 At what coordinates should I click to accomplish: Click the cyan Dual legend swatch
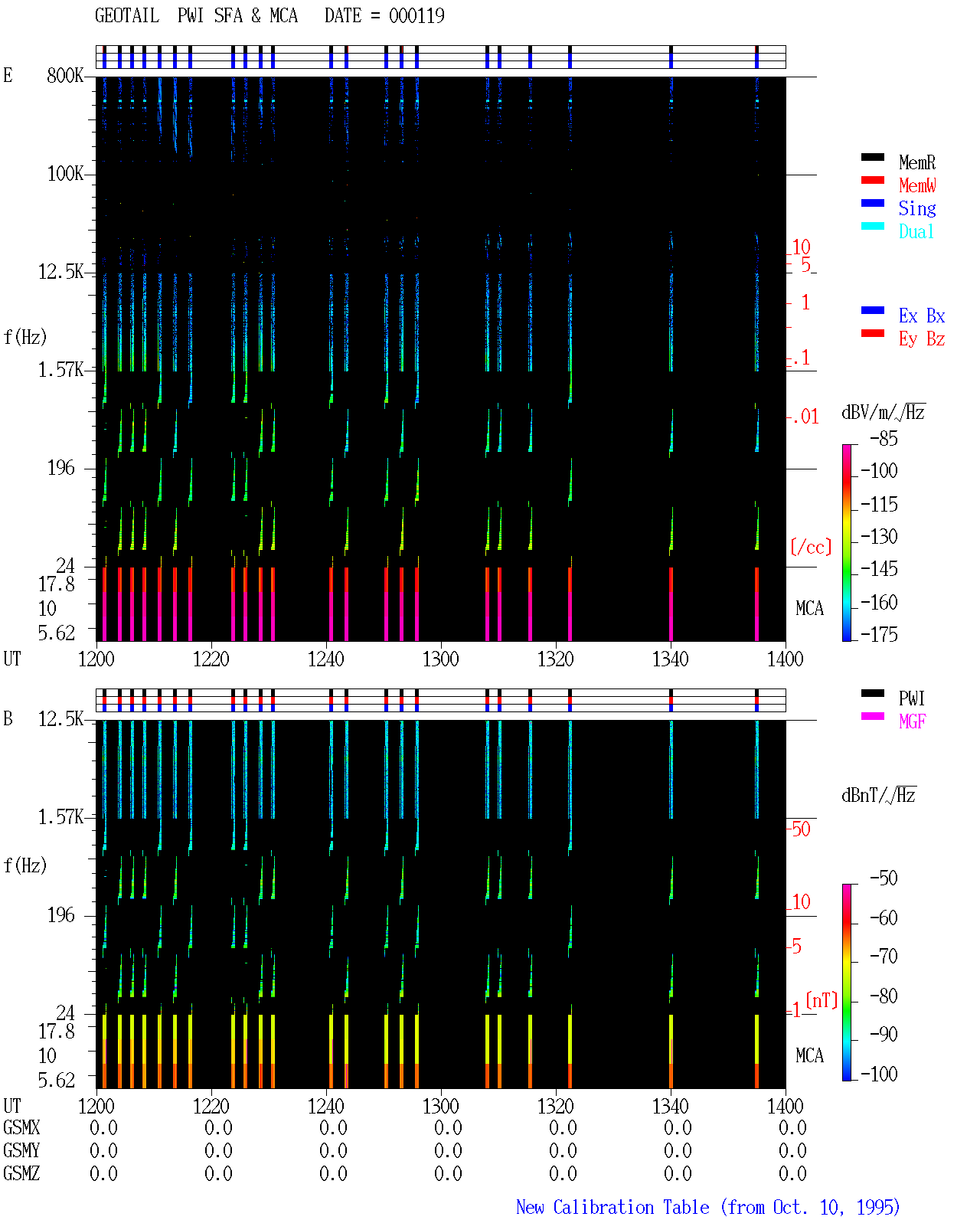point(873,227)
